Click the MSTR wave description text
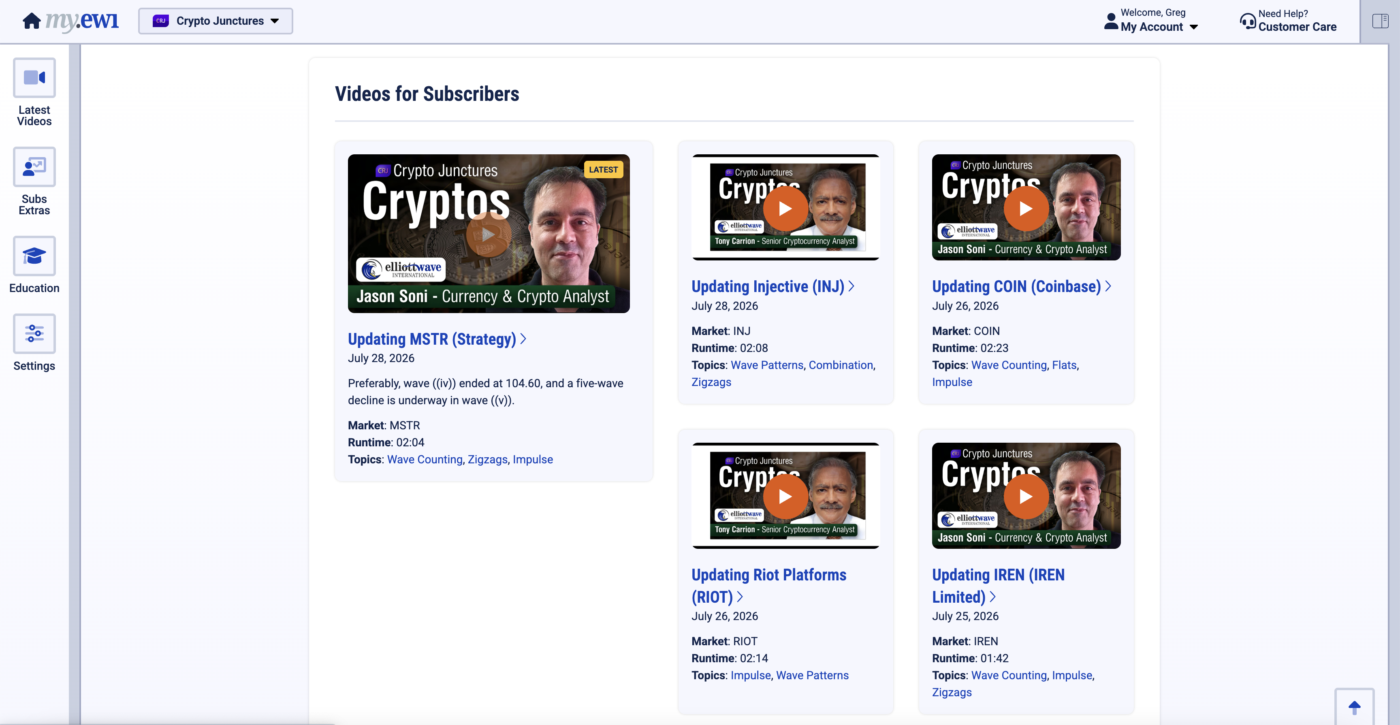The width and height of the screenshot is (1400, 725). tap(486, 392)
